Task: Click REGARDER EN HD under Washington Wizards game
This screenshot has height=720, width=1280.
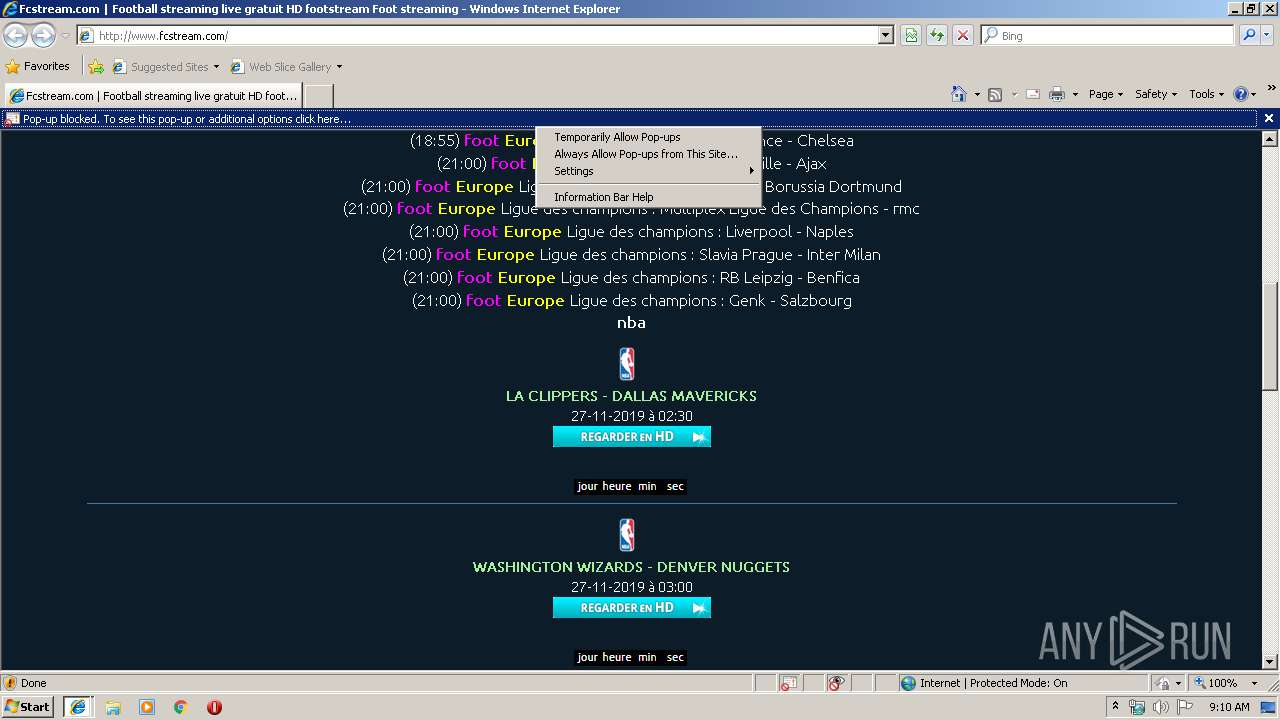Action: (x=632, y=608)
